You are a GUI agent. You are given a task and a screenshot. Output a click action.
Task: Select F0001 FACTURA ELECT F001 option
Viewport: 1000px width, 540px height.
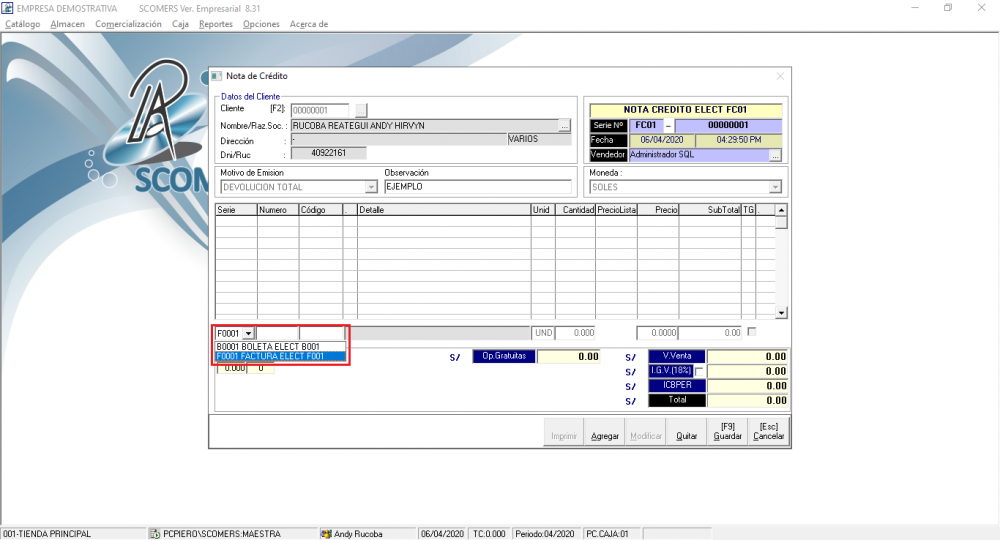click(x=281, y=356)
